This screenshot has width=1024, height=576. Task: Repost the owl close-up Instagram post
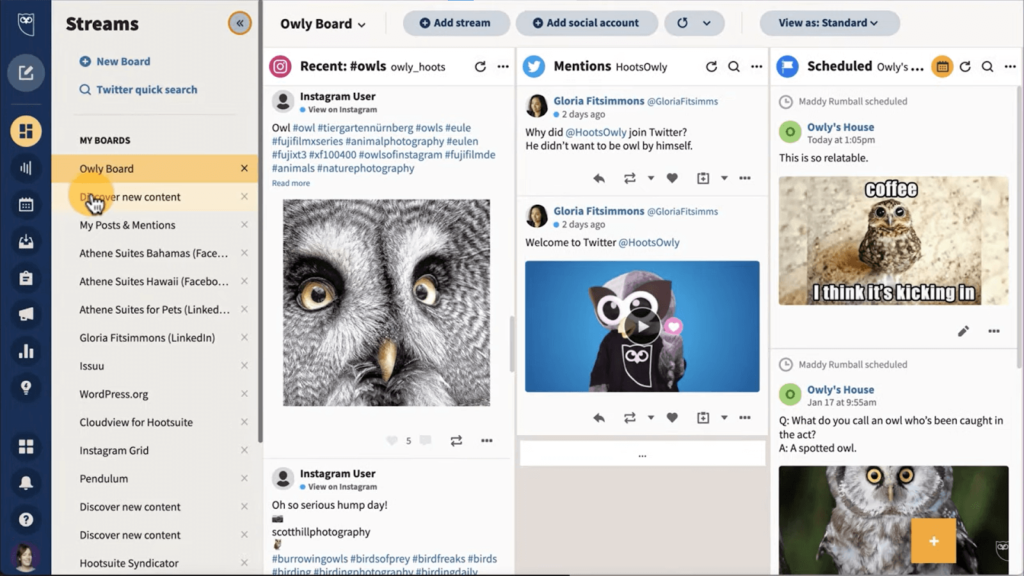[456, 441]
